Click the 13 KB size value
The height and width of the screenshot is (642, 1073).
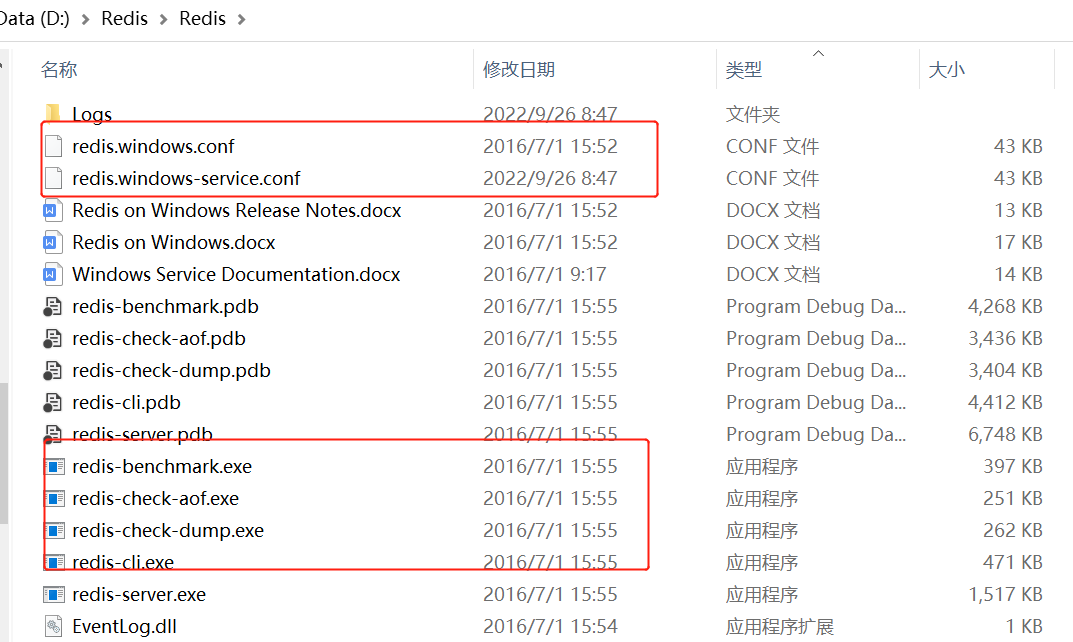coord(1018,210)
